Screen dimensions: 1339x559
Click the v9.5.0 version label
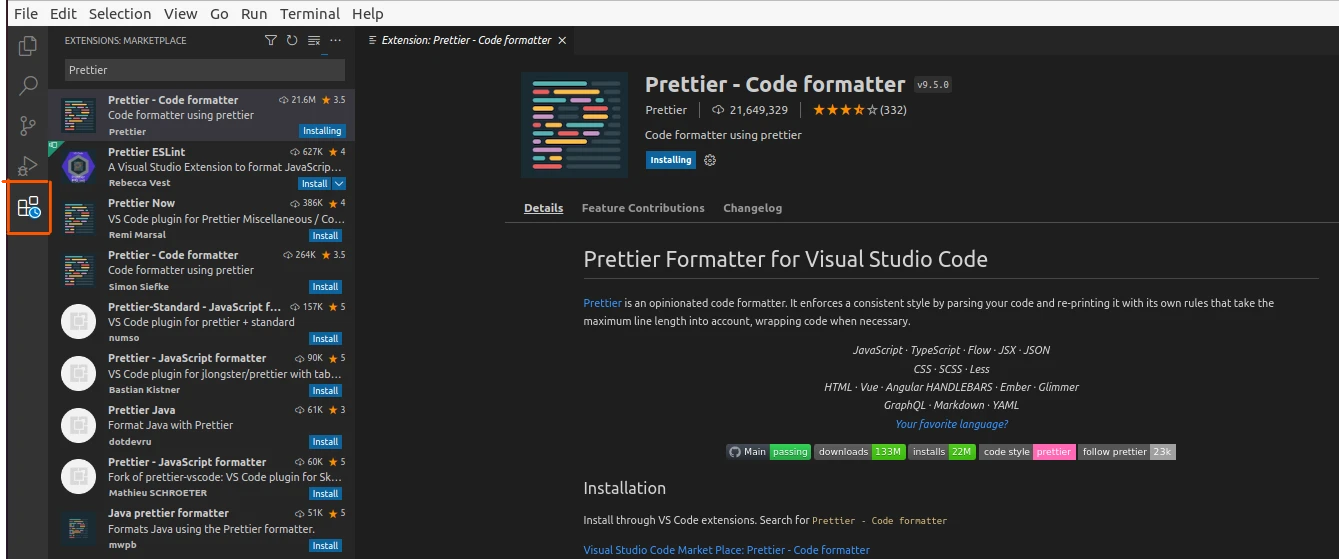(932, 85)
